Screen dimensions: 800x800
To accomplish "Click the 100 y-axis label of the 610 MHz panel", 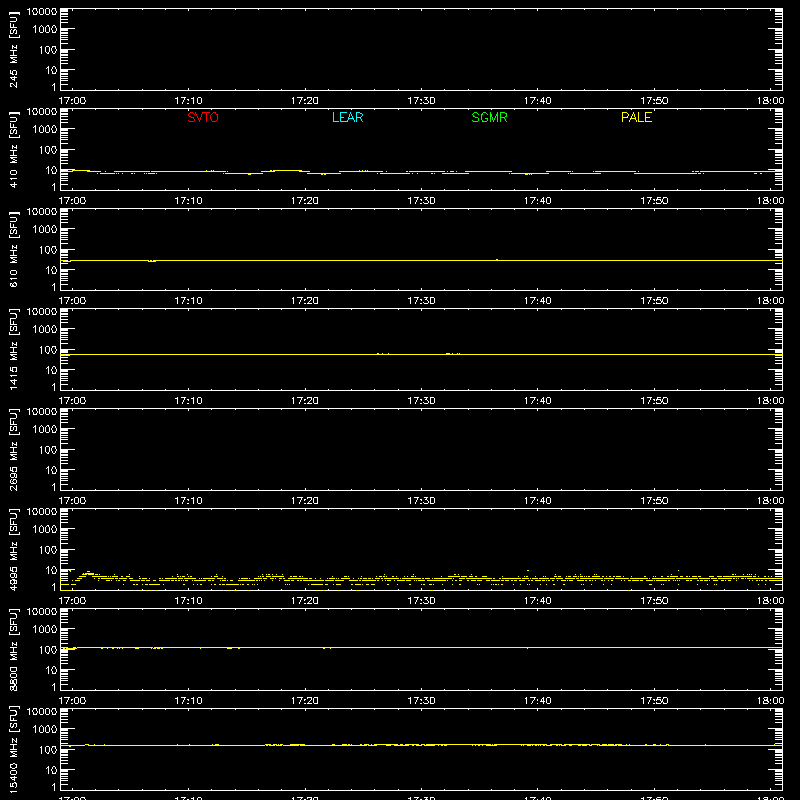I will click(47, 250).
